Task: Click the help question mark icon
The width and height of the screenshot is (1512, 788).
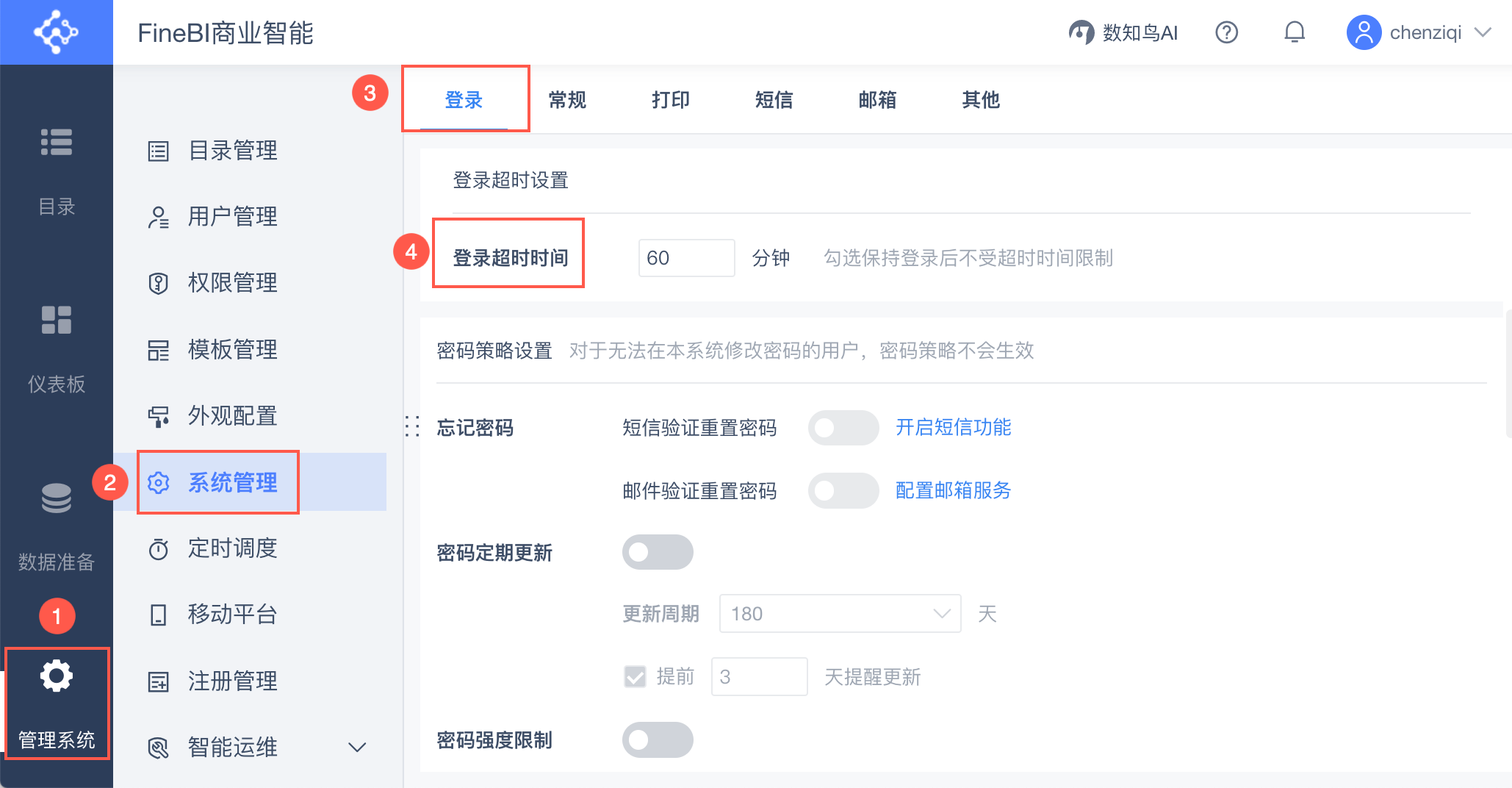Action: pyautogui.click(x=1226, y=32)
